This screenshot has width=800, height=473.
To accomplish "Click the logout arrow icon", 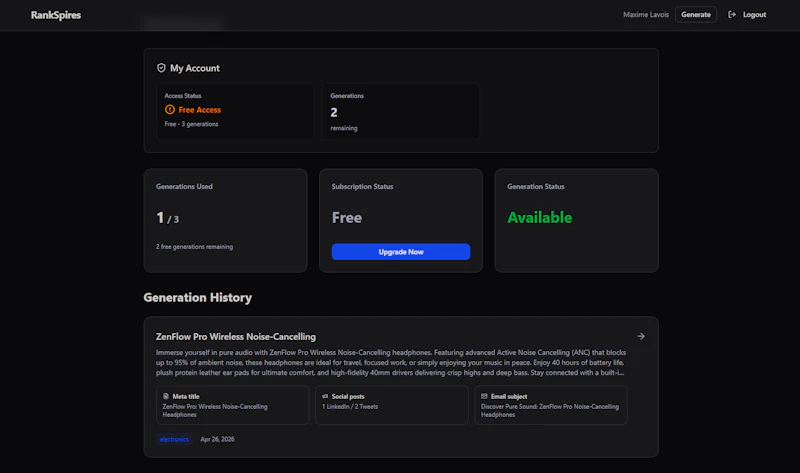I will point(732,14).
